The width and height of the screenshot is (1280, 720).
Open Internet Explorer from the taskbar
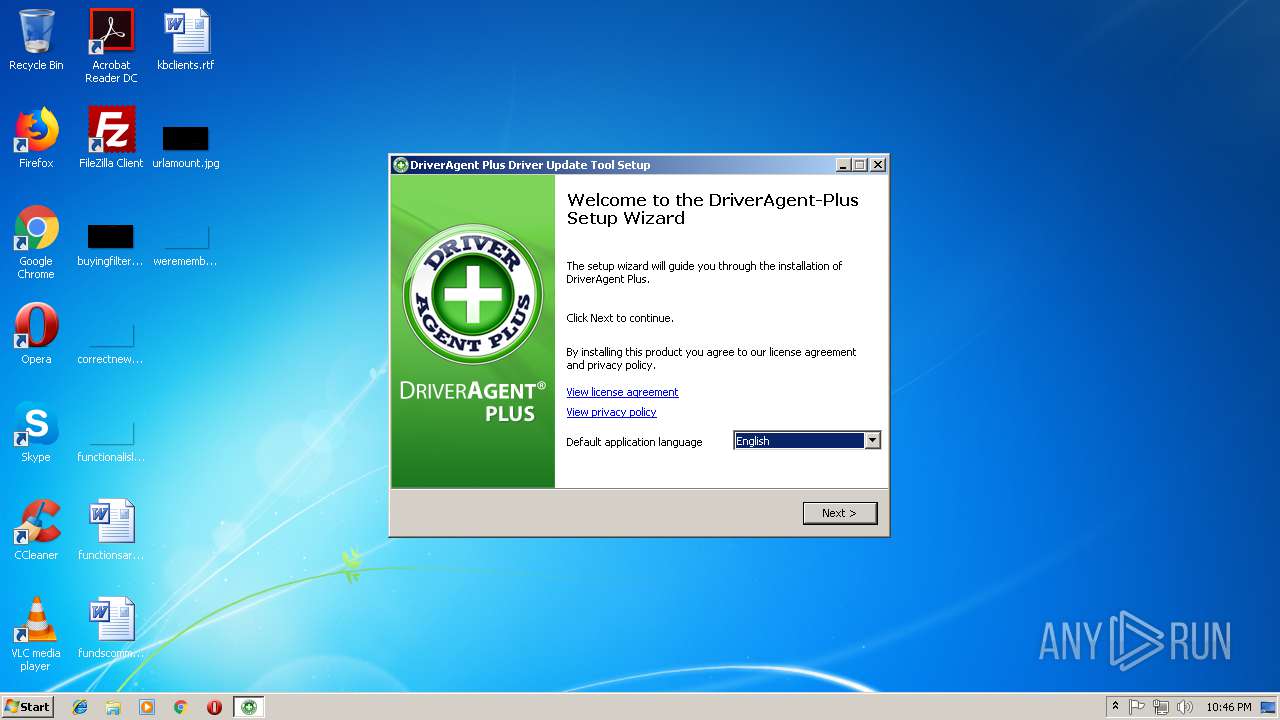[80, 707]
